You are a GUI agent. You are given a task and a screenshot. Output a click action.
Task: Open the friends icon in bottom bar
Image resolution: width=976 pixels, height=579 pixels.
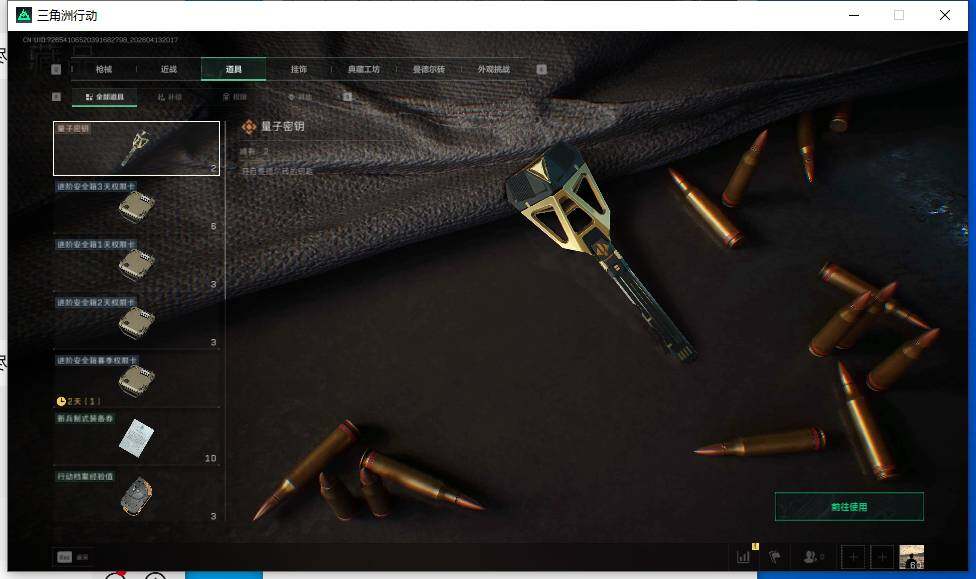[x=812, y=557]
